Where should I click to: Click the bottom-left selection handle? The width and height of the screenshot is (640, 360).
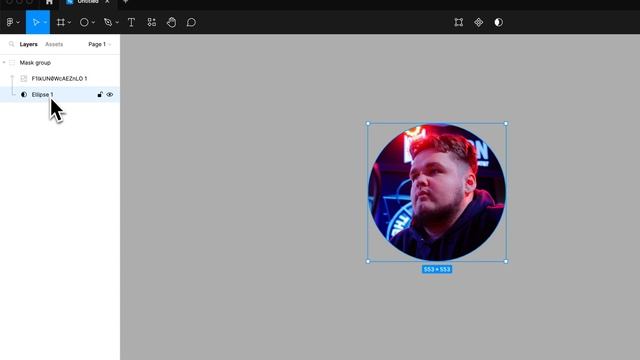click(368, 261)
